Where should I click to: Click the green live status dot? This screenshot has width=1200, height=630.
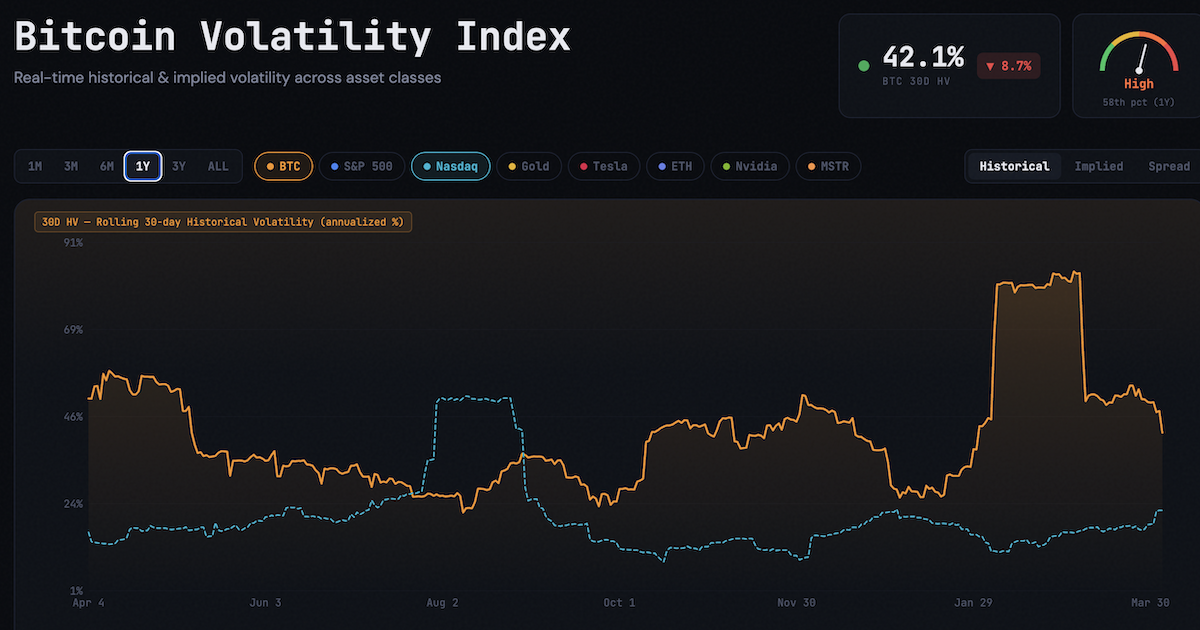tap(863, 67)
